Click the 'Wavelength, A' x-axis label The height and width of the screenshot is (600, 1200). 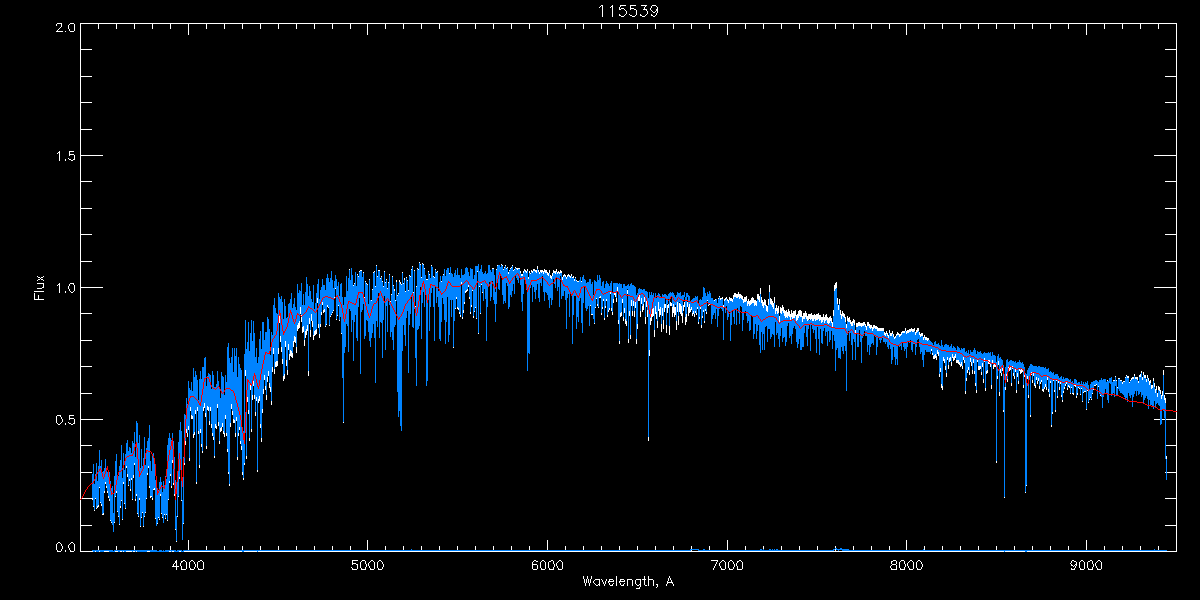[627, 581]
